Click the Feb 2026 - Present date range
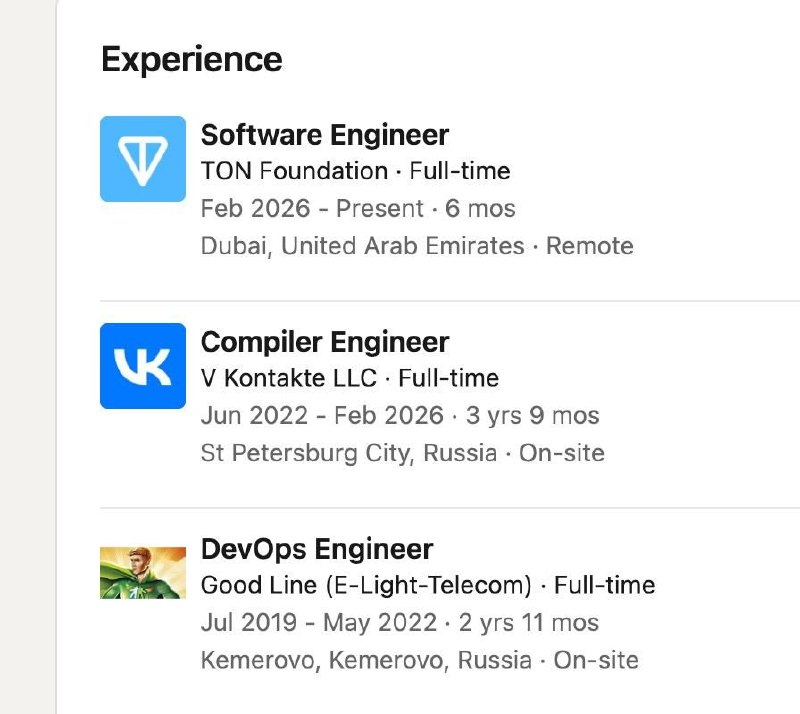Viewport: 800px width, 714px height. click(312, 209)
